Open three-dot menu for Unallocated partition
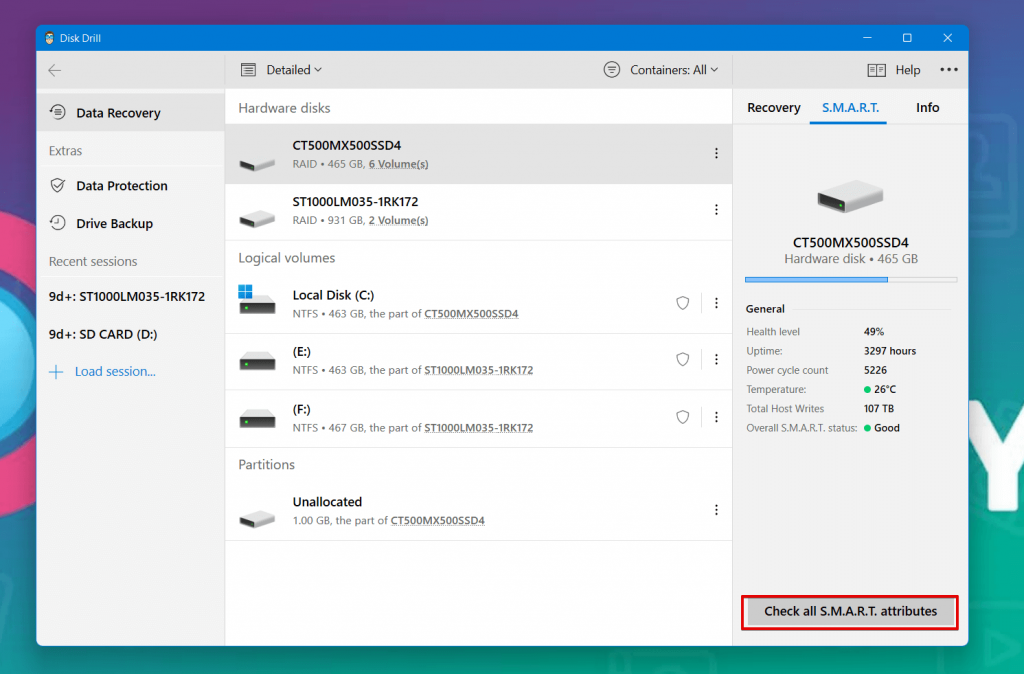This screenshot has width=1024, height=674. (x=716, y=510)
